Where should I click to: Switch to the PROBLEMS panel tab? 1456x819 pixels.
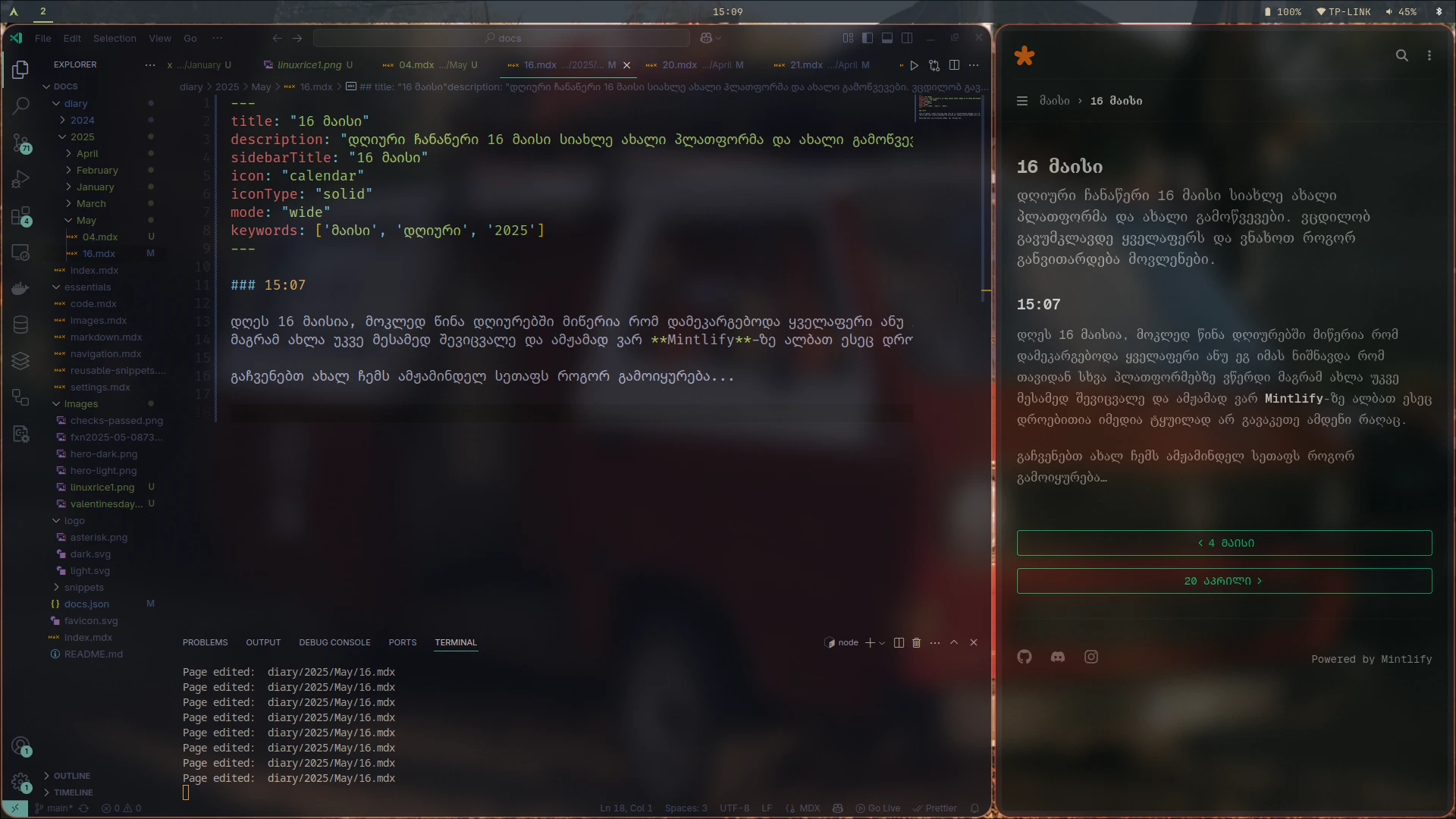tap(205, 643)
